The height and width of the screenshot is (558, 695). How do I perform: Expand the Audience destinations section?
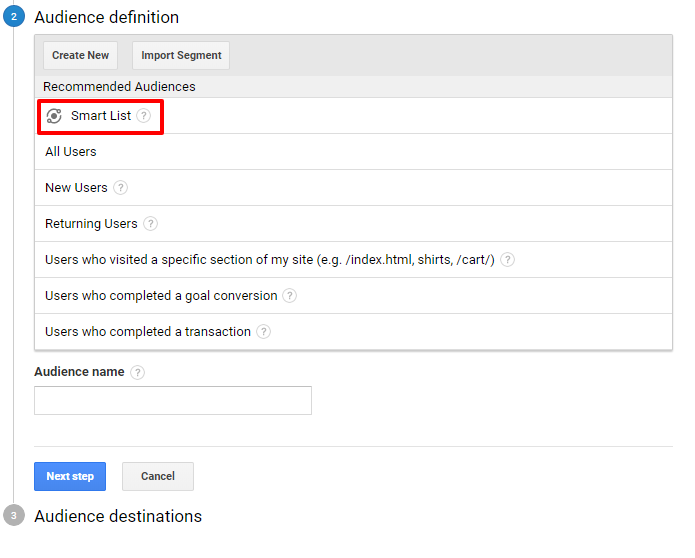coord(118,516)
